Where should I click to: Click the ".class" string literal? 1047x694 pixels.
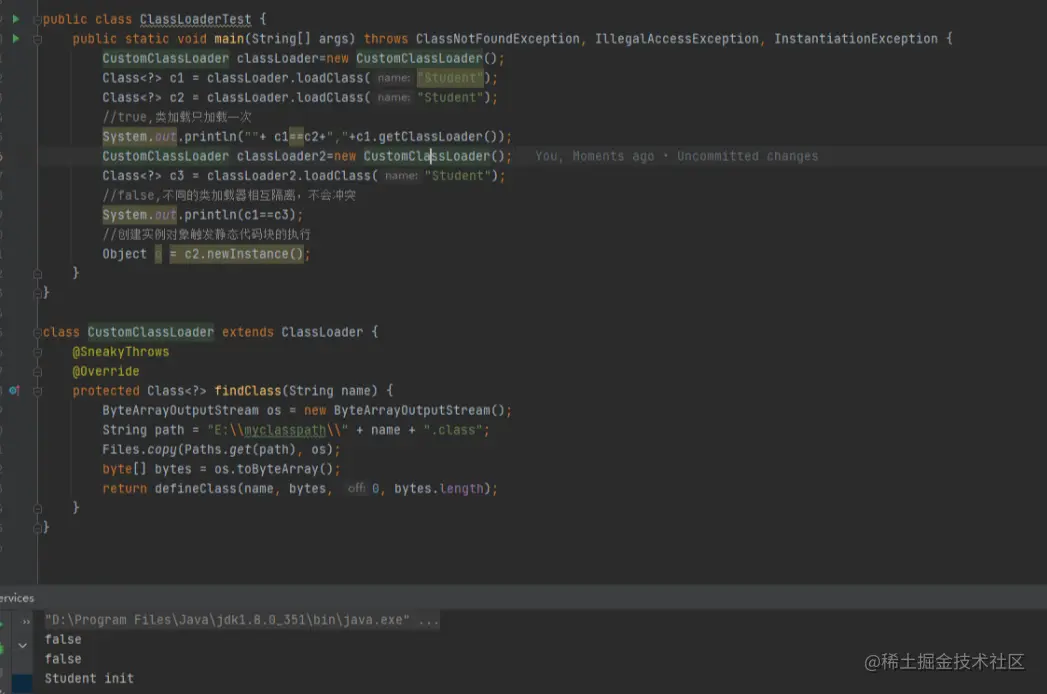coord(452,430)
